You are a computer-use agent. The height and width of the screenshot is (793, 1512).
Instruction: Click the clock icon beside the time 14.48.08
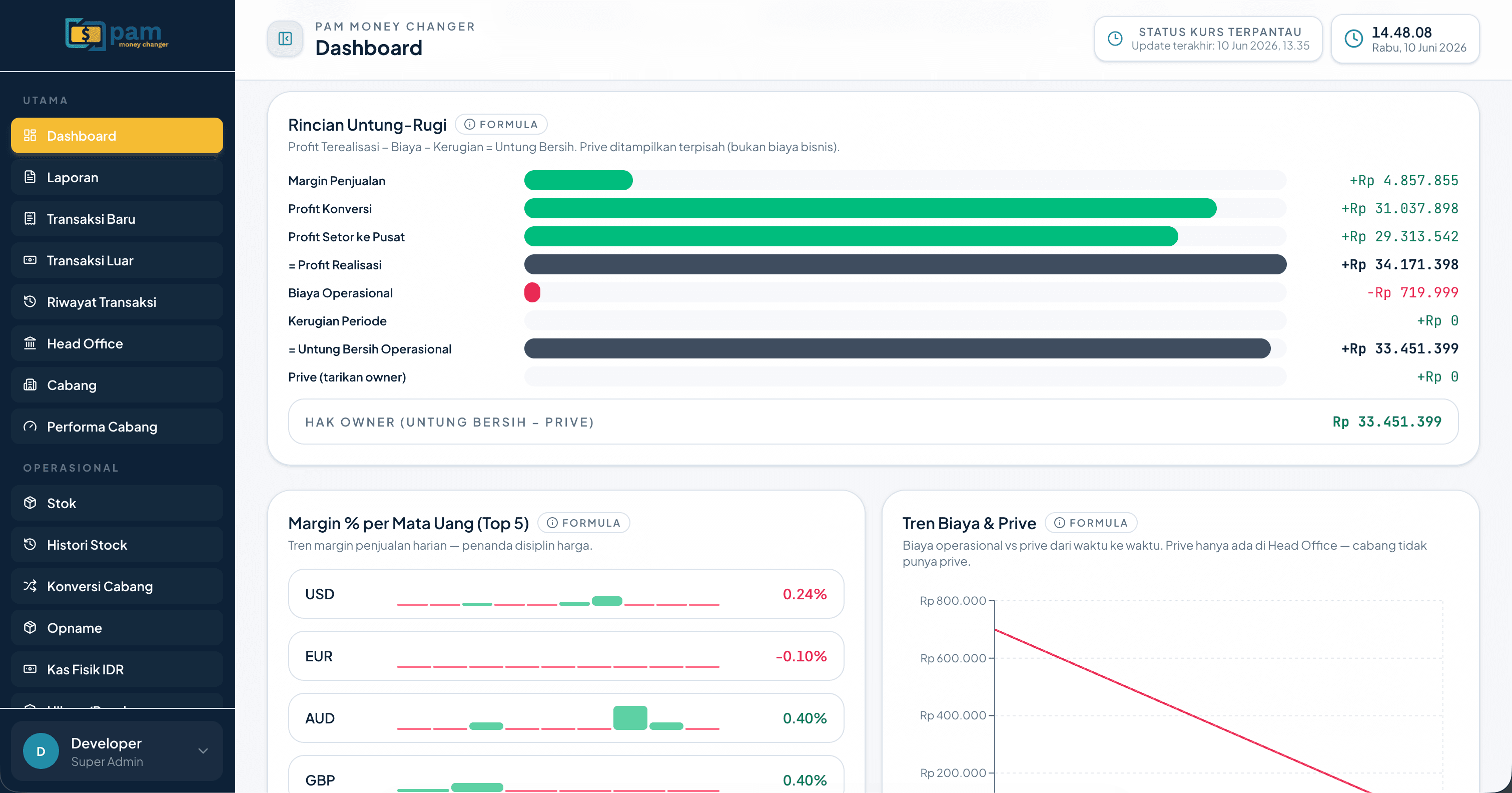1353,39
